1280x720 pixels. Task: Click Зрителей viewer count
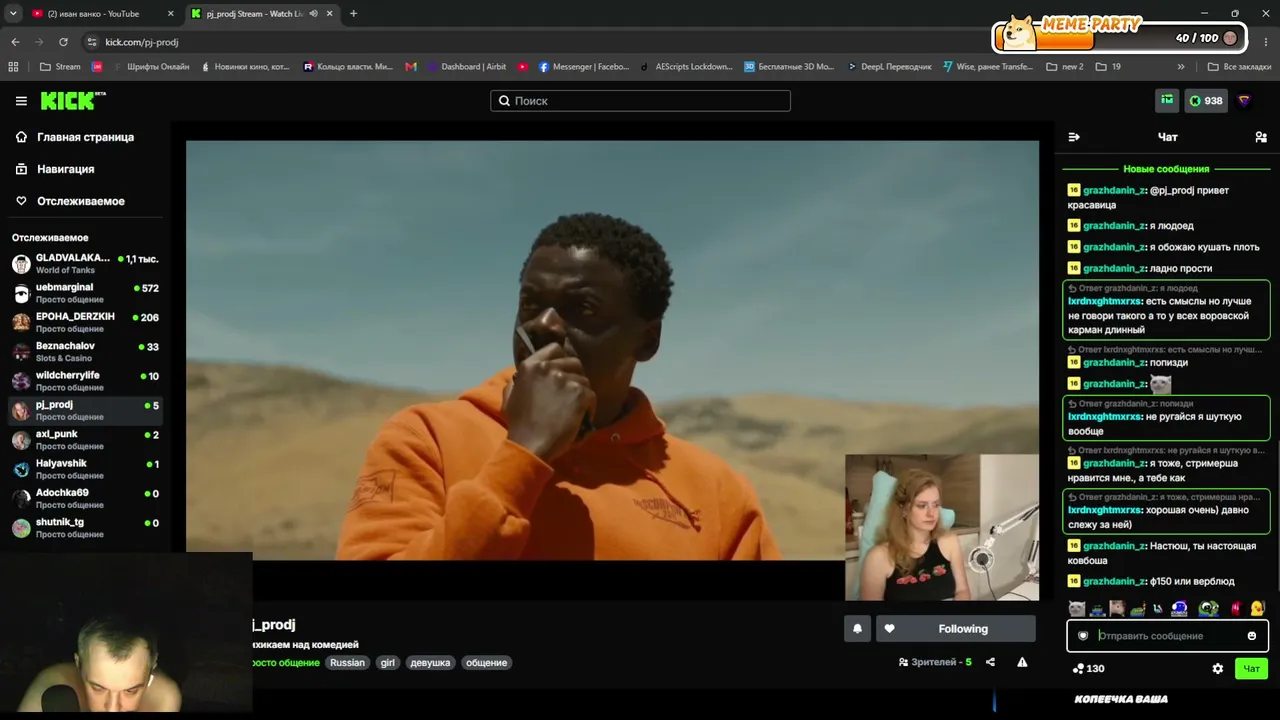[x=935, y=662]
